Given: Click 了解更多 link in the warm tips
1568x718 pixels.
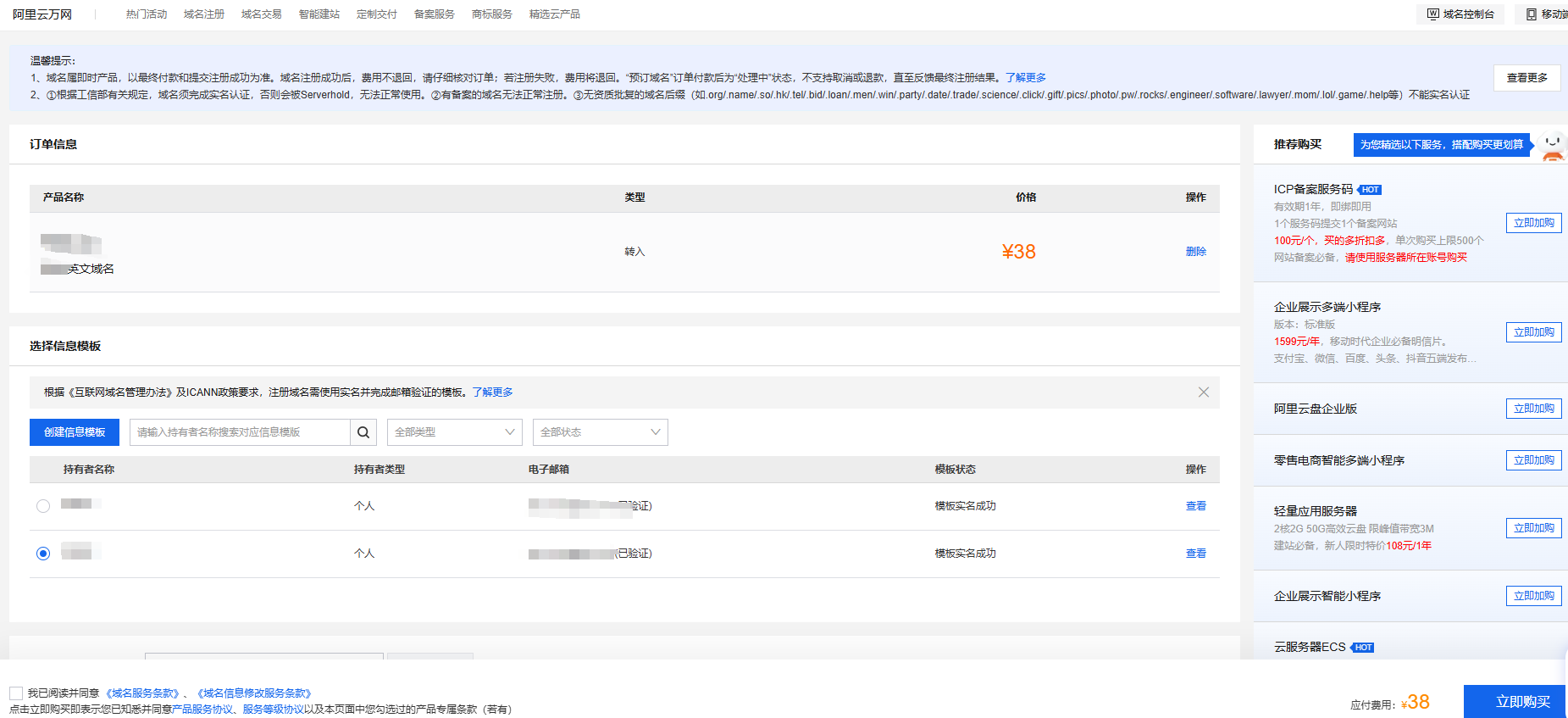Looking at the screenshot, I should coord(1026,78).
